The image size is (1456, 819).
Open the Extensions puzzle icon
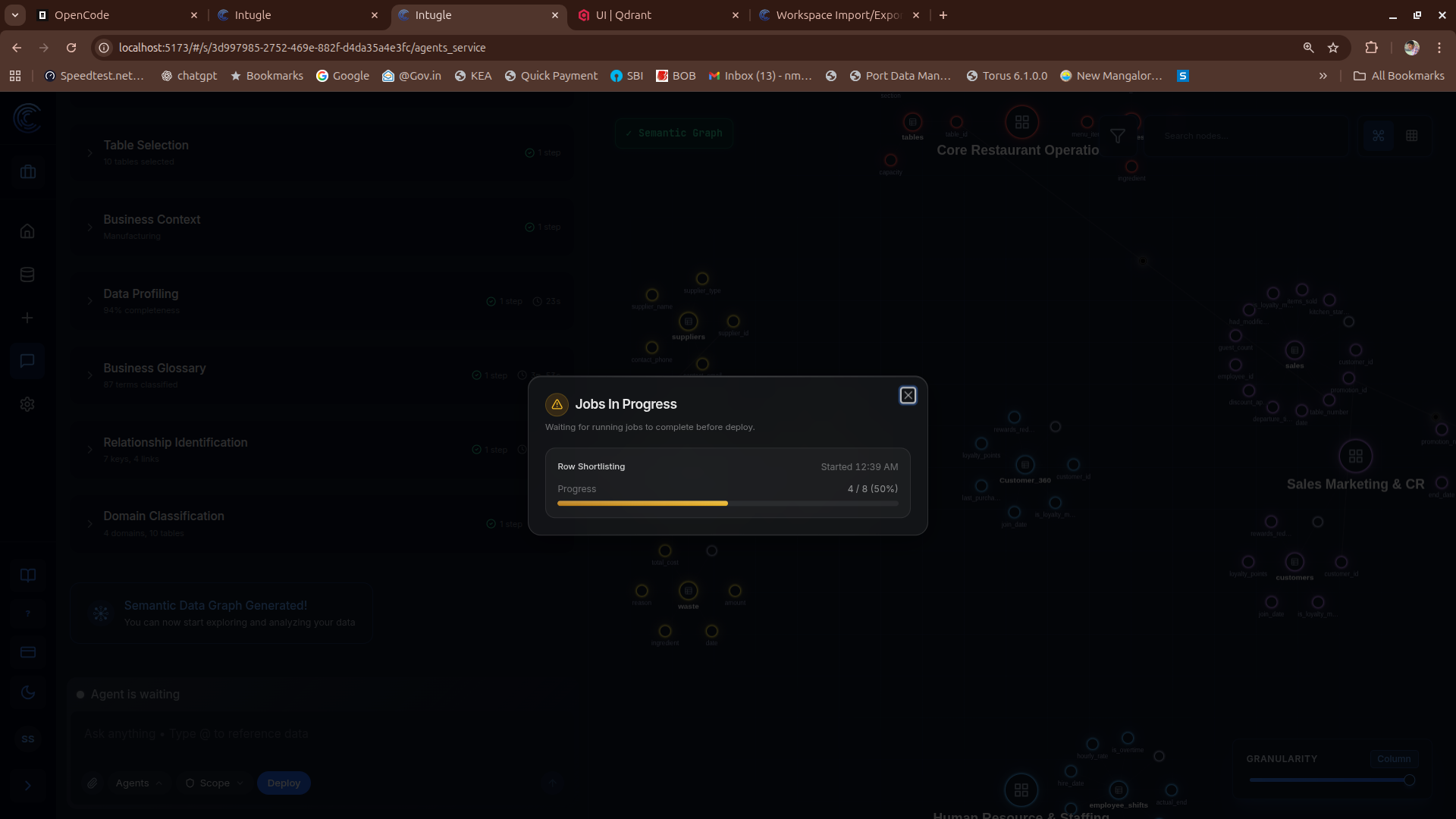1372,48
